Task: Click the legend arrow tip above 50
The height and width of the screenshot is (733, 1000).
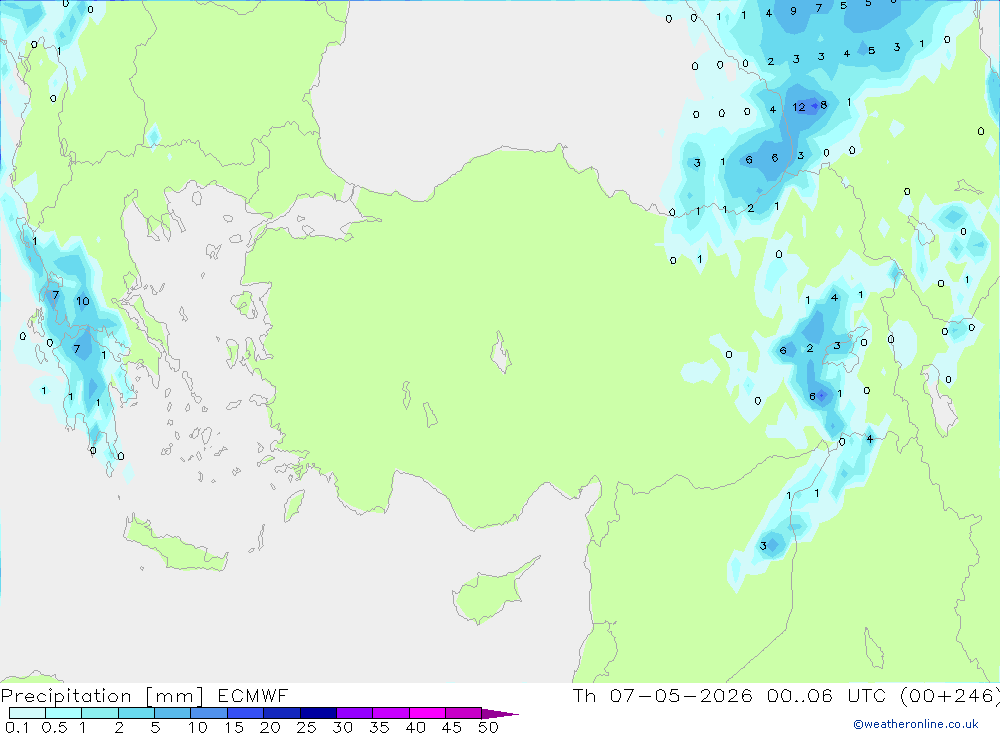Action: [500, 713]
